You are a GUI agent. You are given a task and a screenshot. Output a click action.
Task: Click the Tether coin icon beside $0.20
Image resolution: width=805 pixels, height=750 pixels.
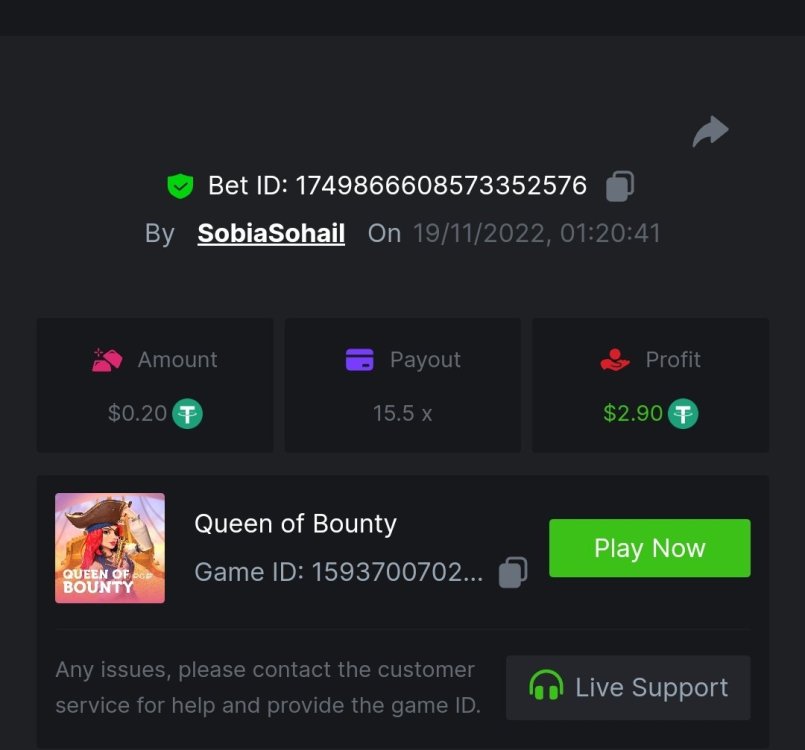pyautogui.click(x=184, y=412)
